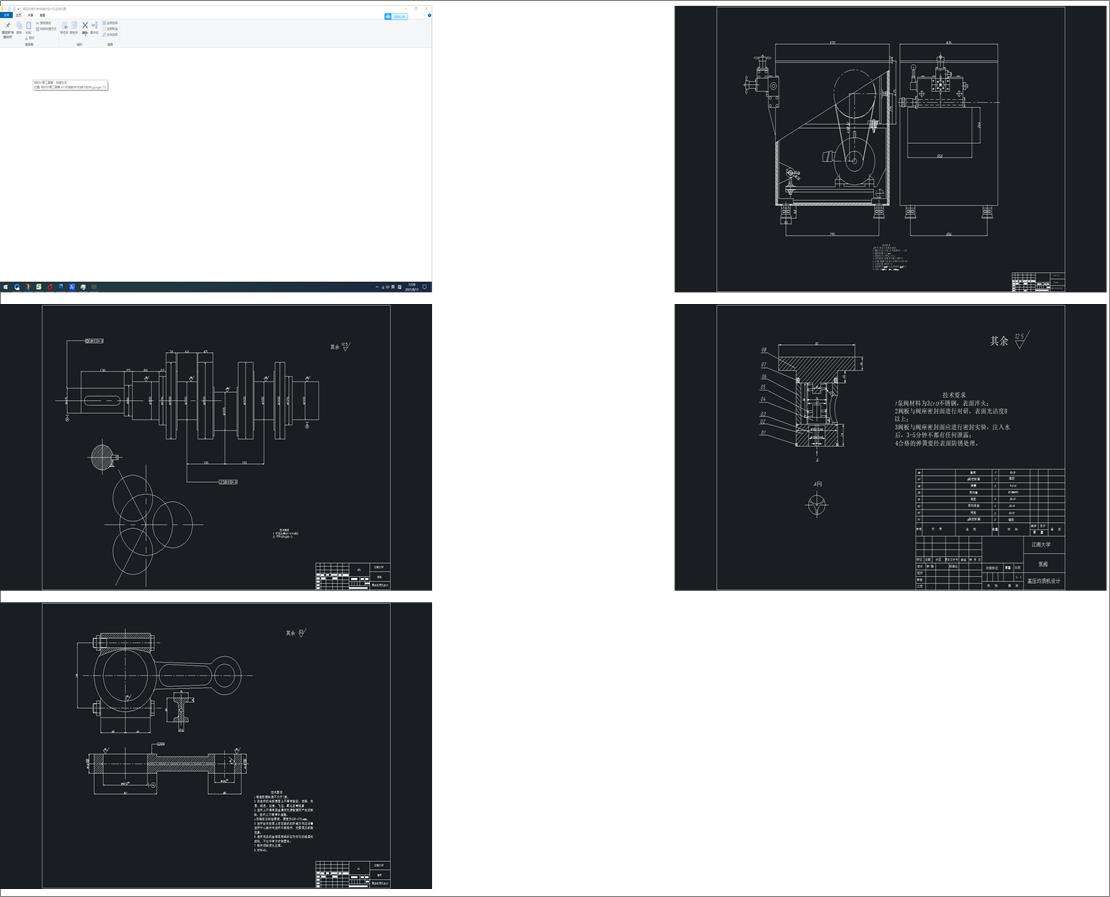Click Select none in the ribbon
The height and width of the screenshot is (897, 1110).
tap(110, 28)
